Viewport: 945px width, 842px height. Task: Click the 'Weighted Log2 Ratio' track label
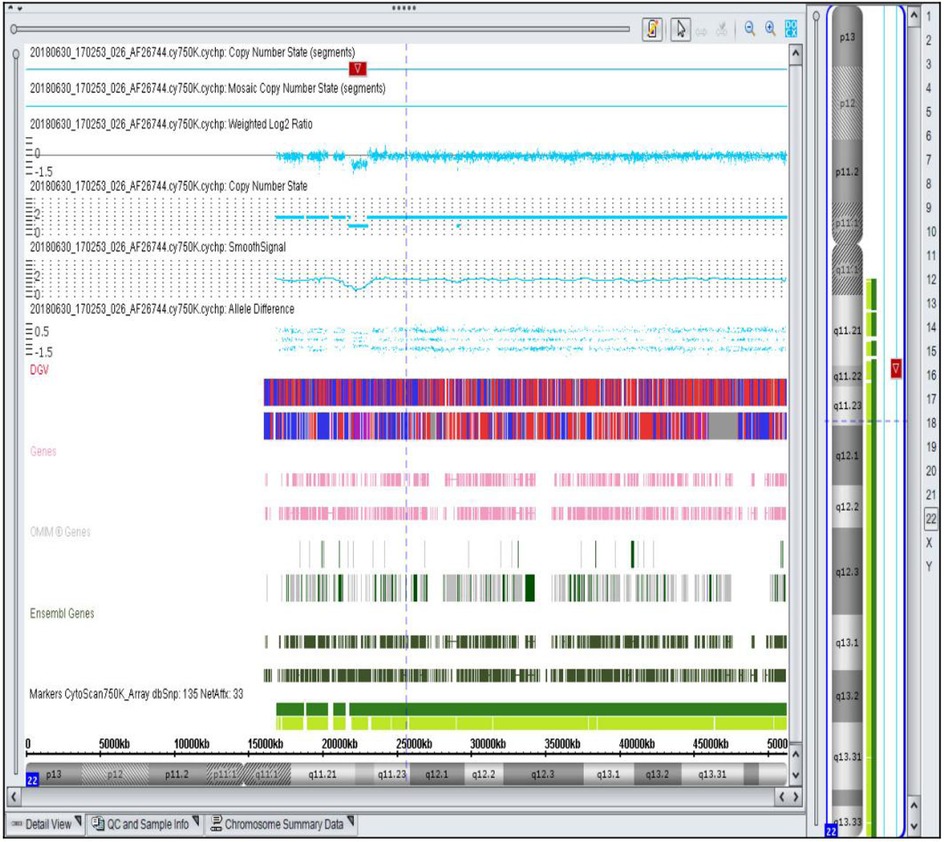[x=171, y=124]
